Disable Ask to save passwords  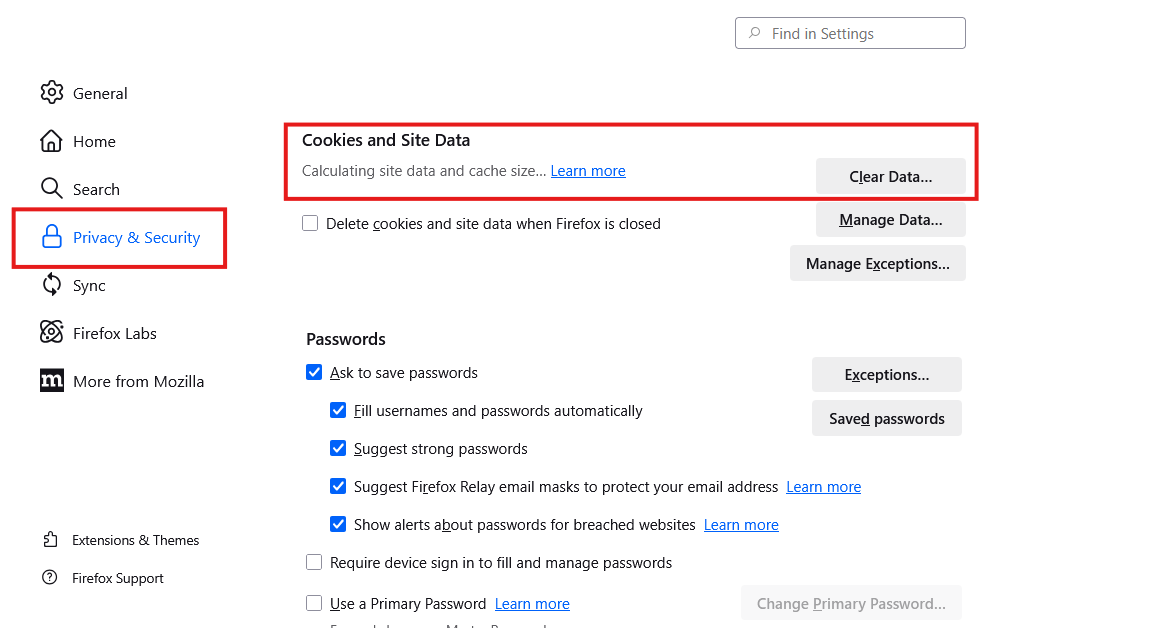click(x=314, y=371)
